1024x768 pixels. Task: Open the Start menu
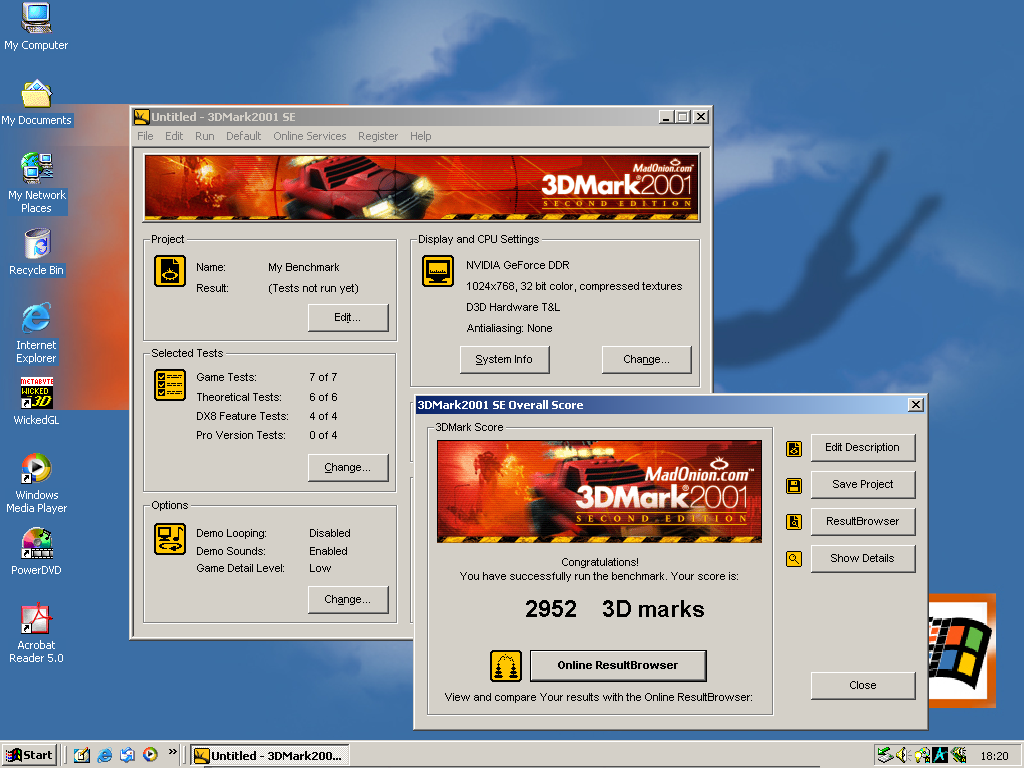(x=29, y=756)
